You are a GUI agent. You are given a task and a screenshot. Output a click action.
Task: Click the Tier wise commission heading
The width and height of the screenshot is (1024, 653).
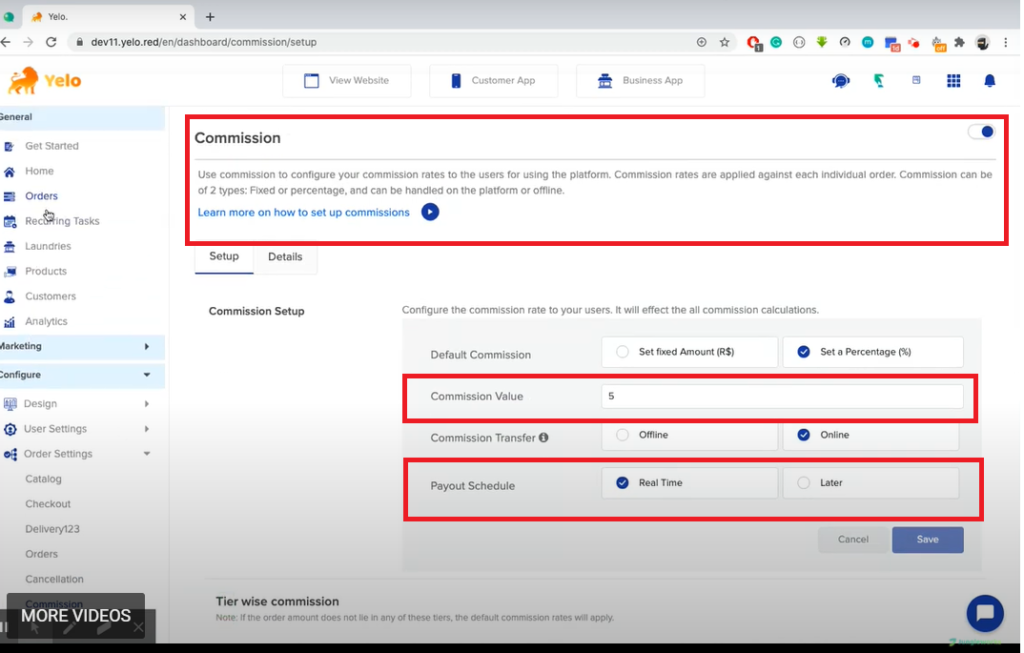point(277,601)
